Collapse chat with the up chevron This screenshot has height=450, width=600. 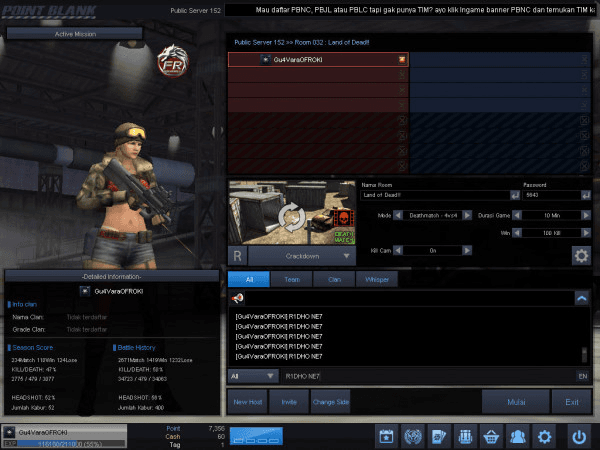click(x=582, y=298)
